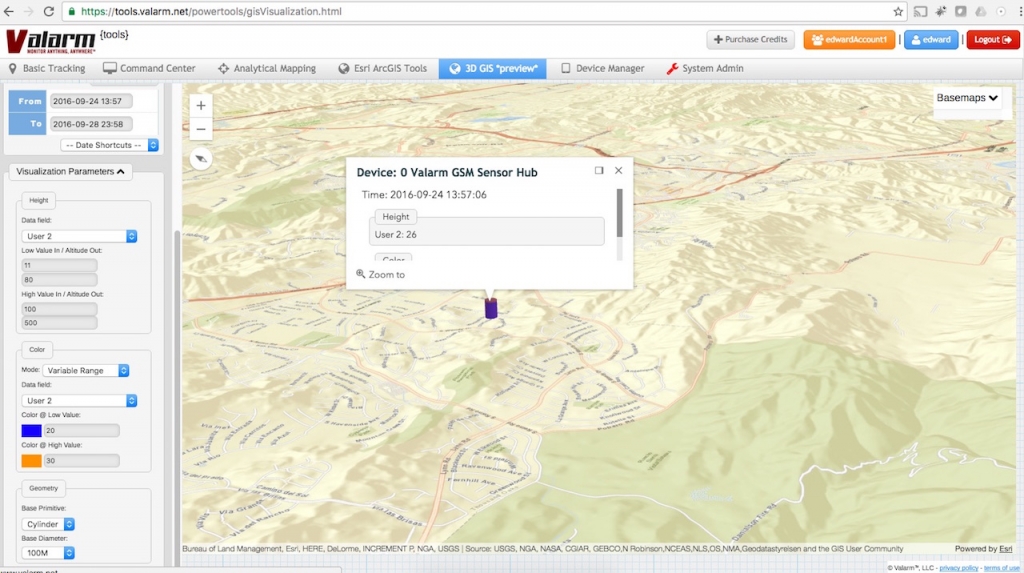
Task: Bookmark the page with the star icon
Action: (x=898, y=11)
